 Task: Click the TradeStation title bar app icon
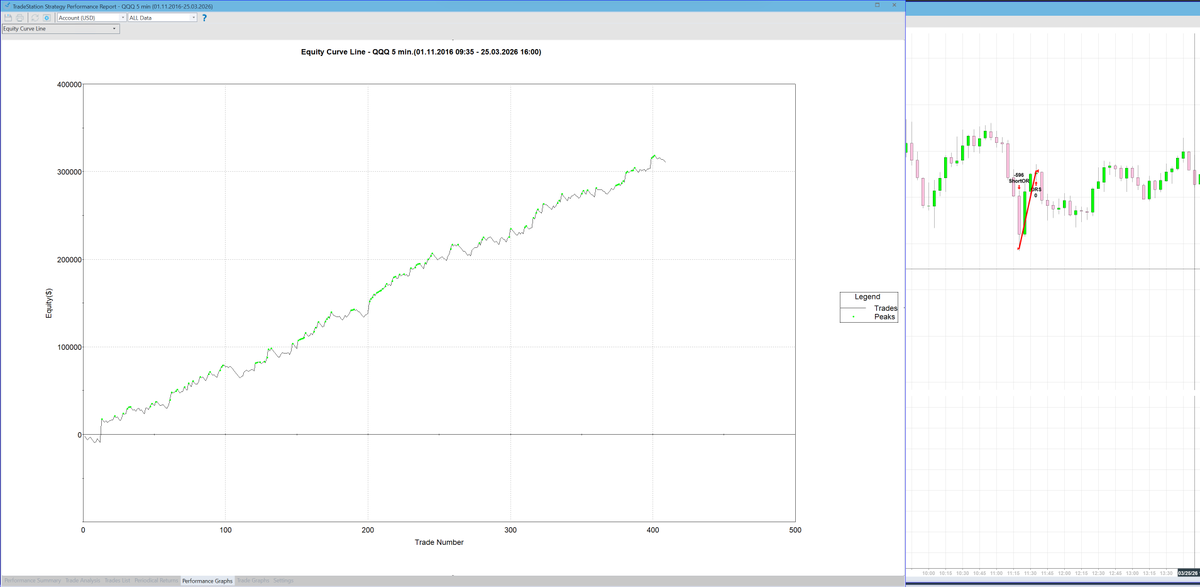click(5, 6)
